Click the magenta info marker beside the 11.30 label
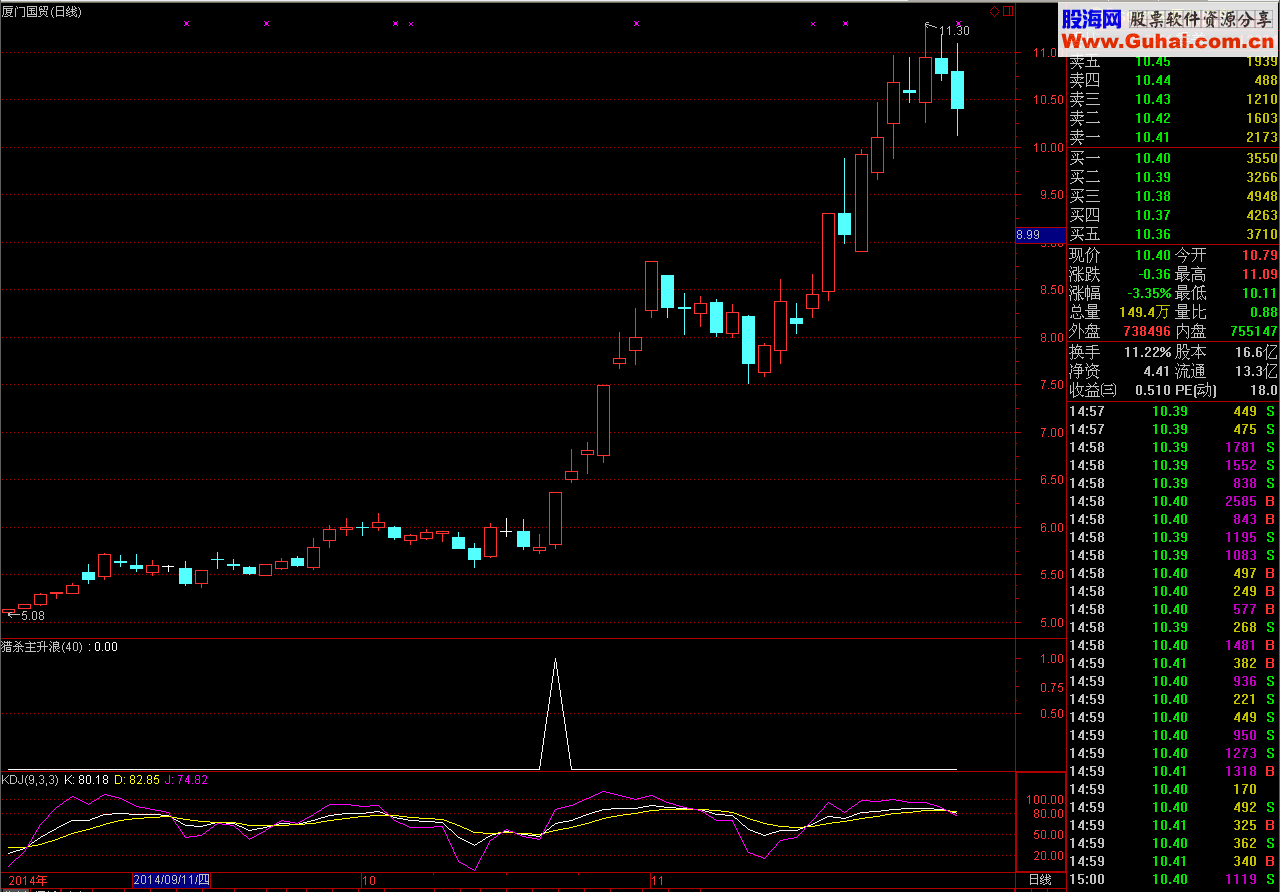1280x892 pixels. 958,23
